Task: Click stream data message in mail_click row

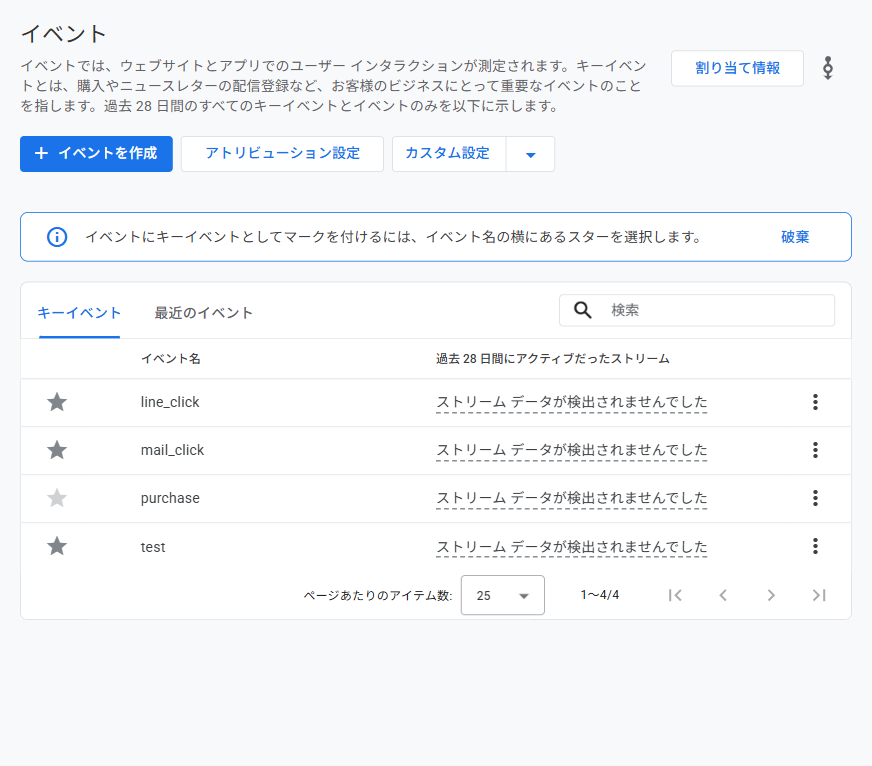Action: (x=572, y=449)
